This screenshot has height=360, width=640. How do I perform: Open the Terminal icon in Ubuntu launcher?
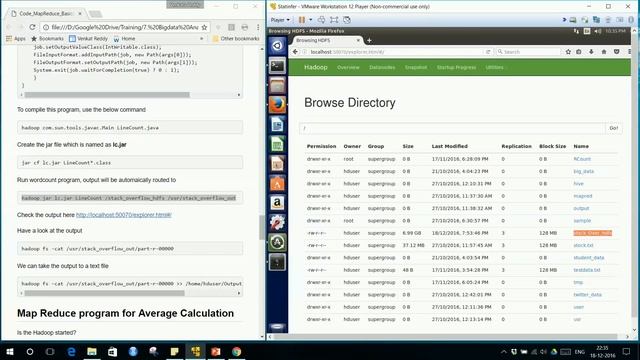(x=277, y=65)
